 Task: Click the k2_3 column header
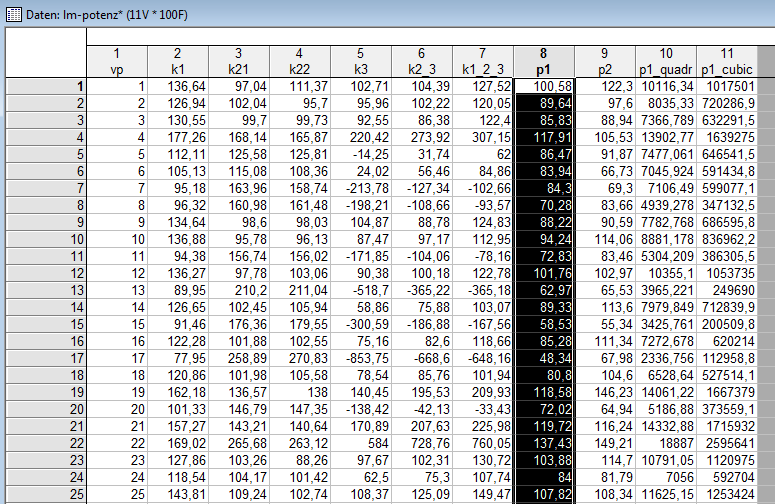pos(422,60)
